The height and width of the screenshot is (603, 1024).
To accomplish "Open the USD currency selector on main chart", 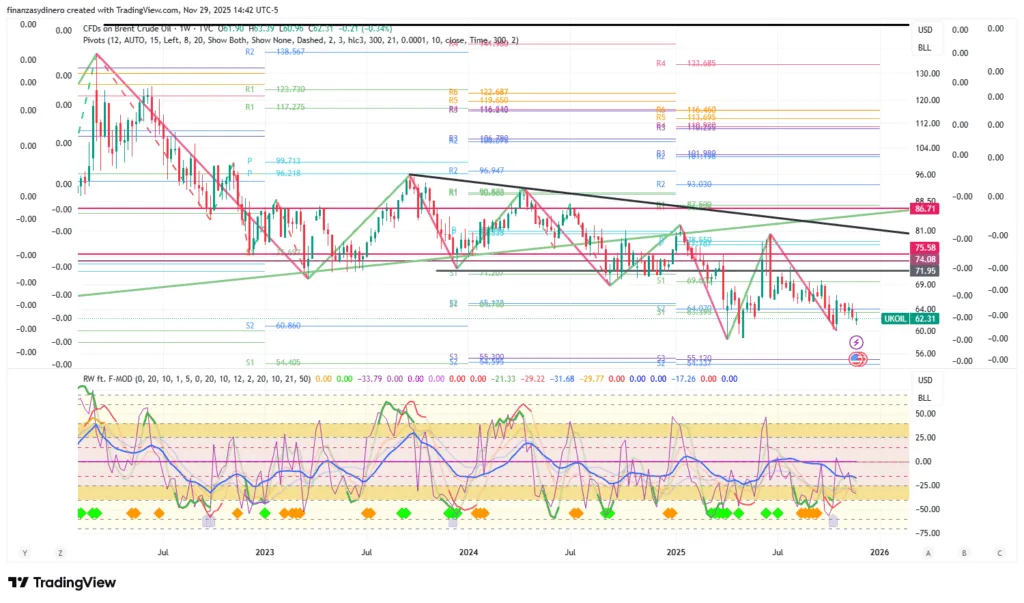I will pyautogui.click(x=925, y=30).
